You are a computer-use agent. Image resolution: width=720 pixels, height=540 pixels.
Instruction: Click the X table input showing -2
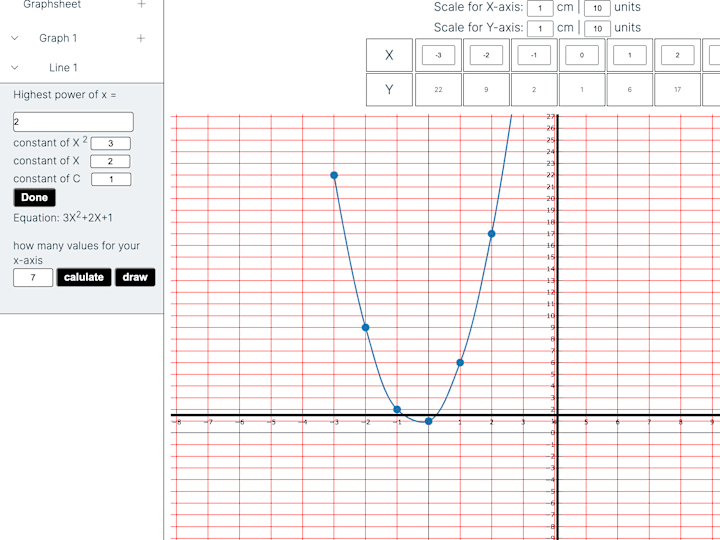tap(486, 55)
